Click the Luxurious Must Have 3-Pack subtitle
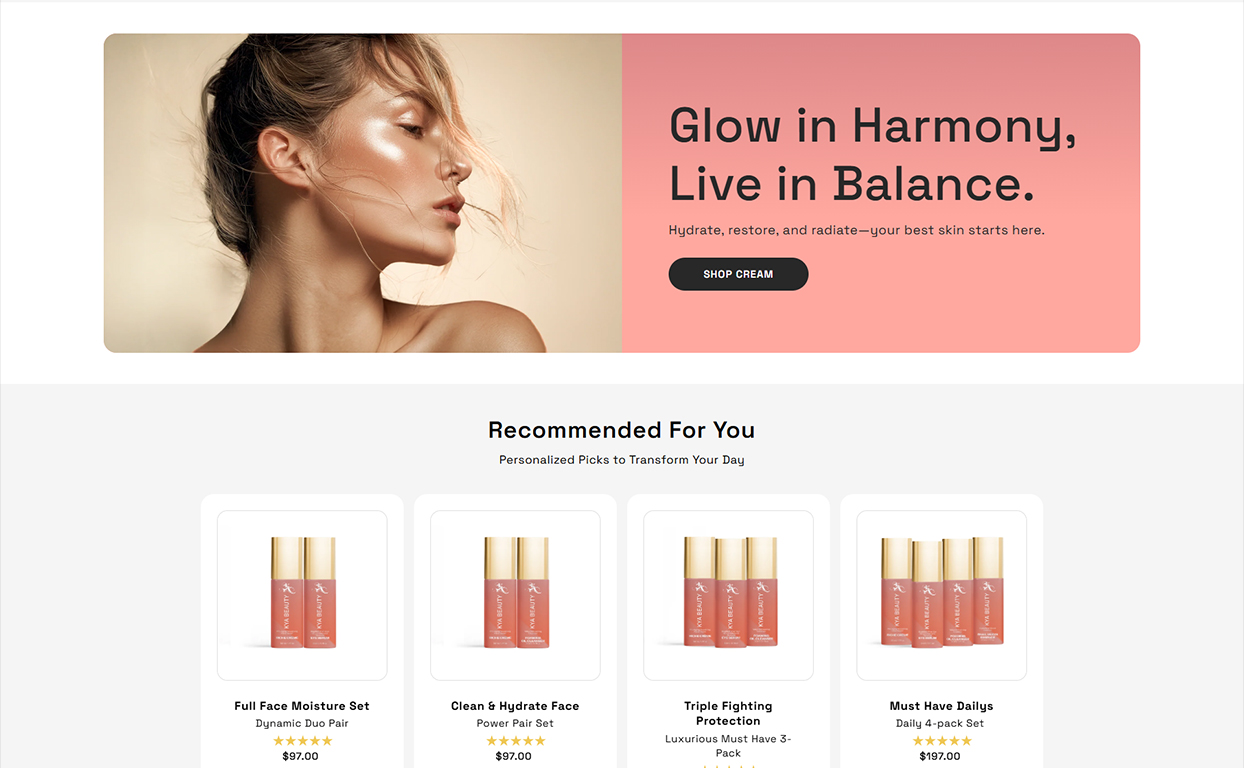The width and height of the screenshot is (1244, 768). pyautogui.click(x=728, y=746)
